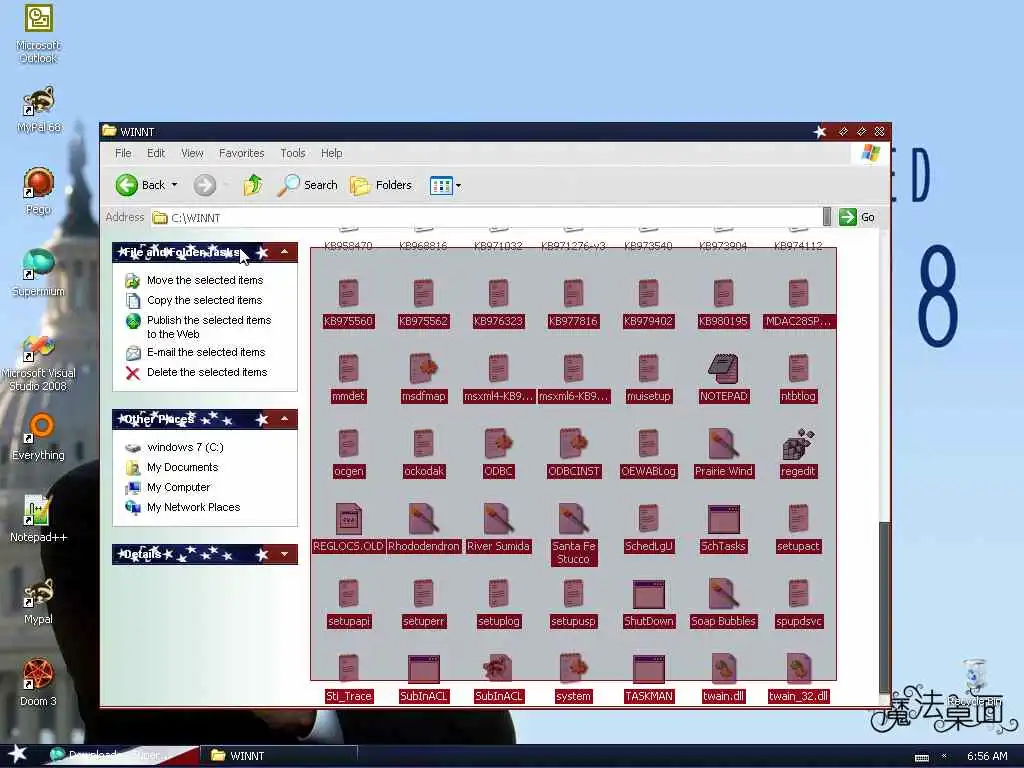The height and width of the screenshot is (768, 1024).
Task: Select the setupapi log icon
Action: [x=348, y=594]
